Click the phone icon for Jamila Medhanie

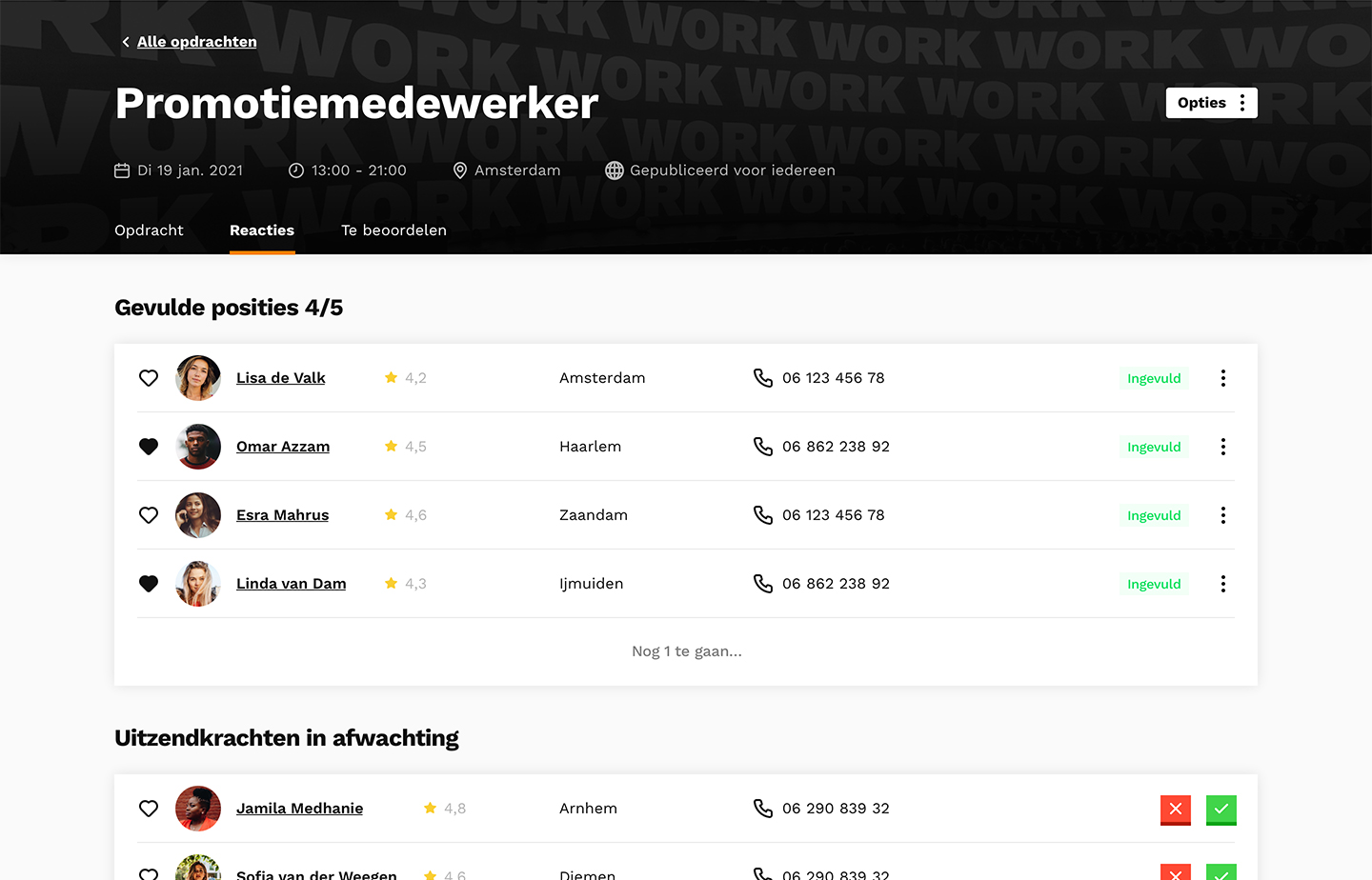(763, 809)
